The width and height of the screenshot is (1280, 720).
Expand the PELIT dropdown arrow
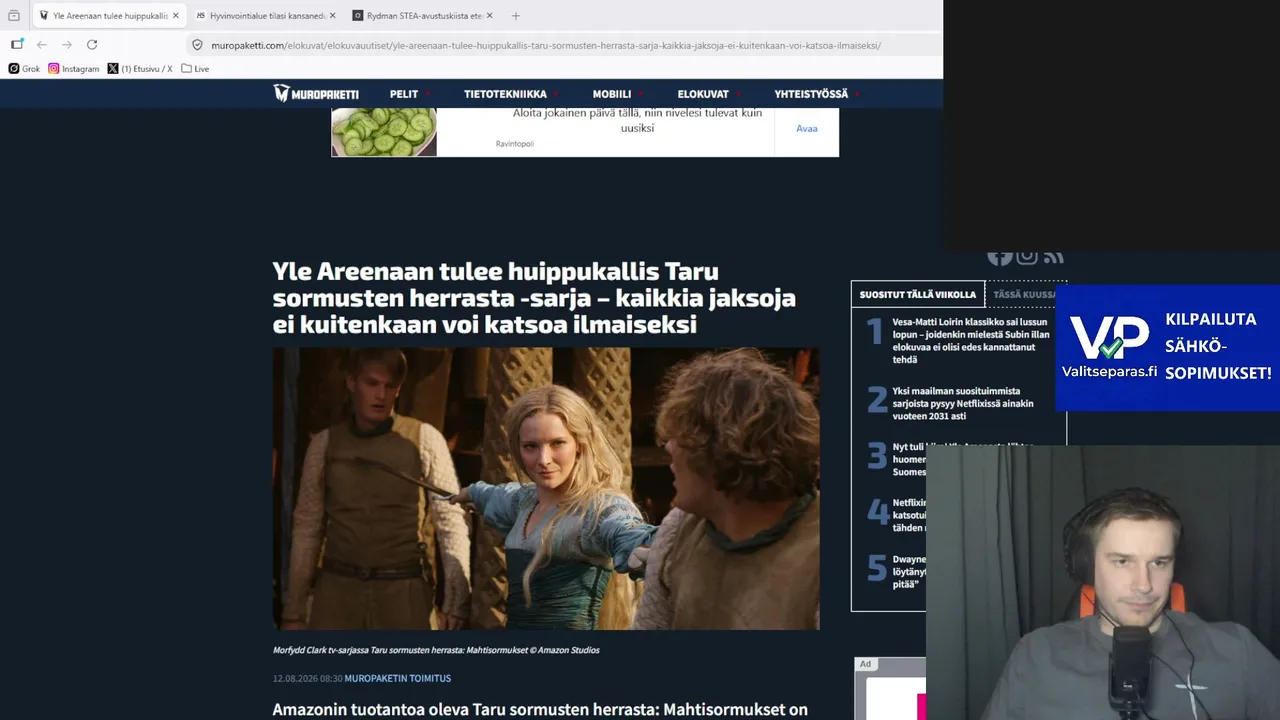tap(428, 94)
